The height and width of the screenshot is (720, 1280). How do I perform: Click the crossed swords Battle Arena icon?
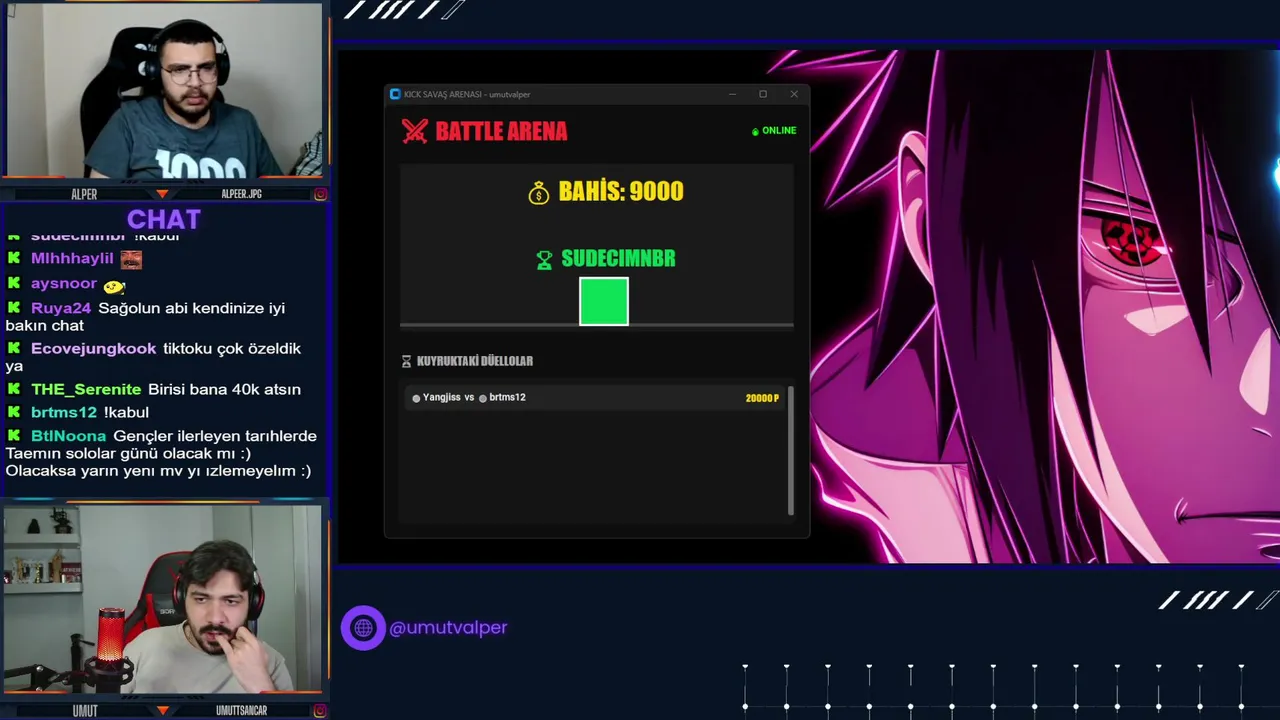tap(415, 131)
